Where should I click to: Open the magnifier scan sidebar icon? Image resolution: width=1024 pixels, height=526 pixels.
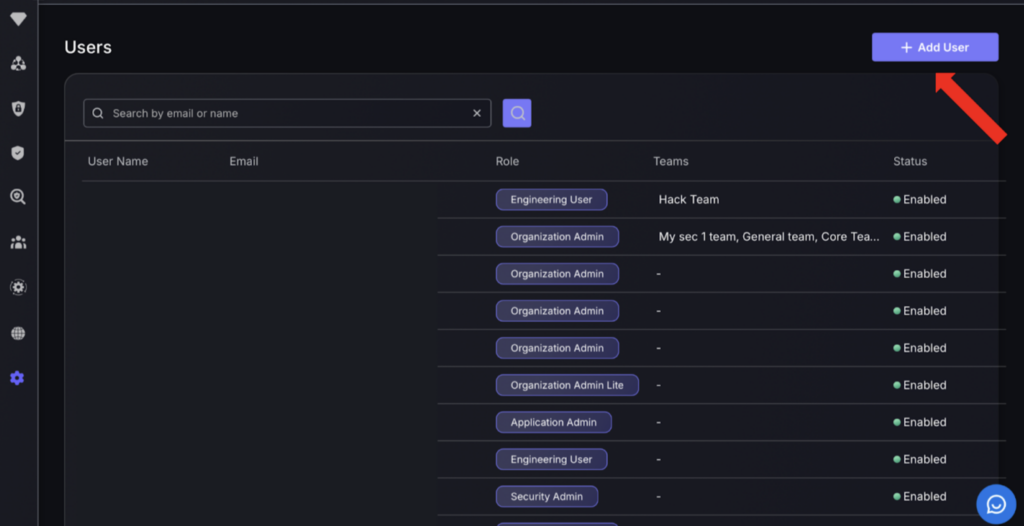[18, 197]
